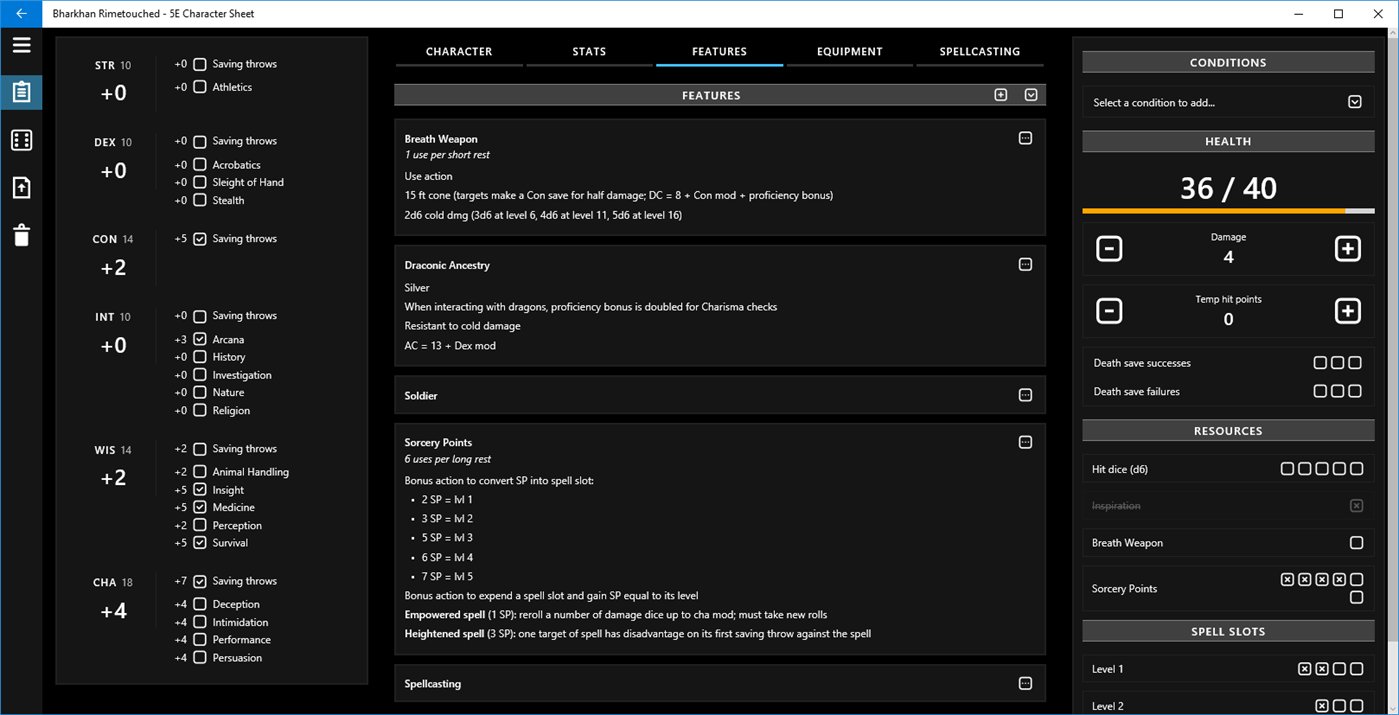Uncheck the Arcana skill proficiency
The height and width of the screenshot is (715, 1399).
(199, 338)
